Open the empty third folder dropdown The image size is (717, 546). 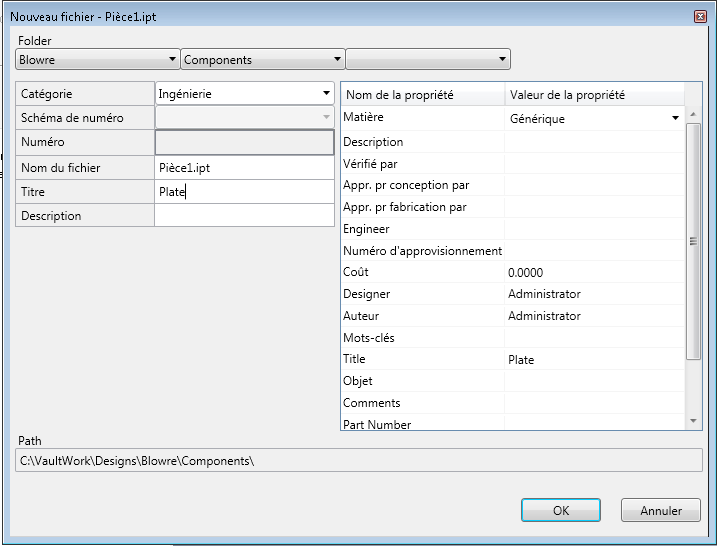click(427, 60)
